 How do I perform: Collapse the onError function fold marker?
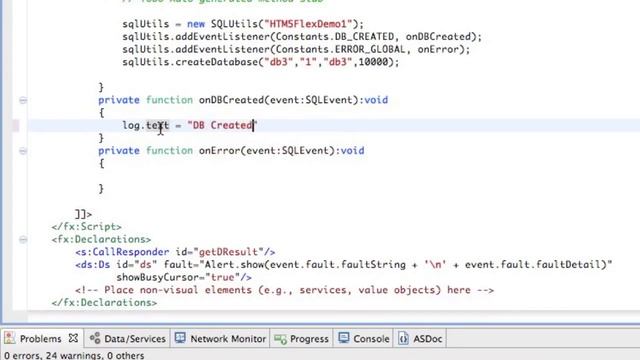23,151
